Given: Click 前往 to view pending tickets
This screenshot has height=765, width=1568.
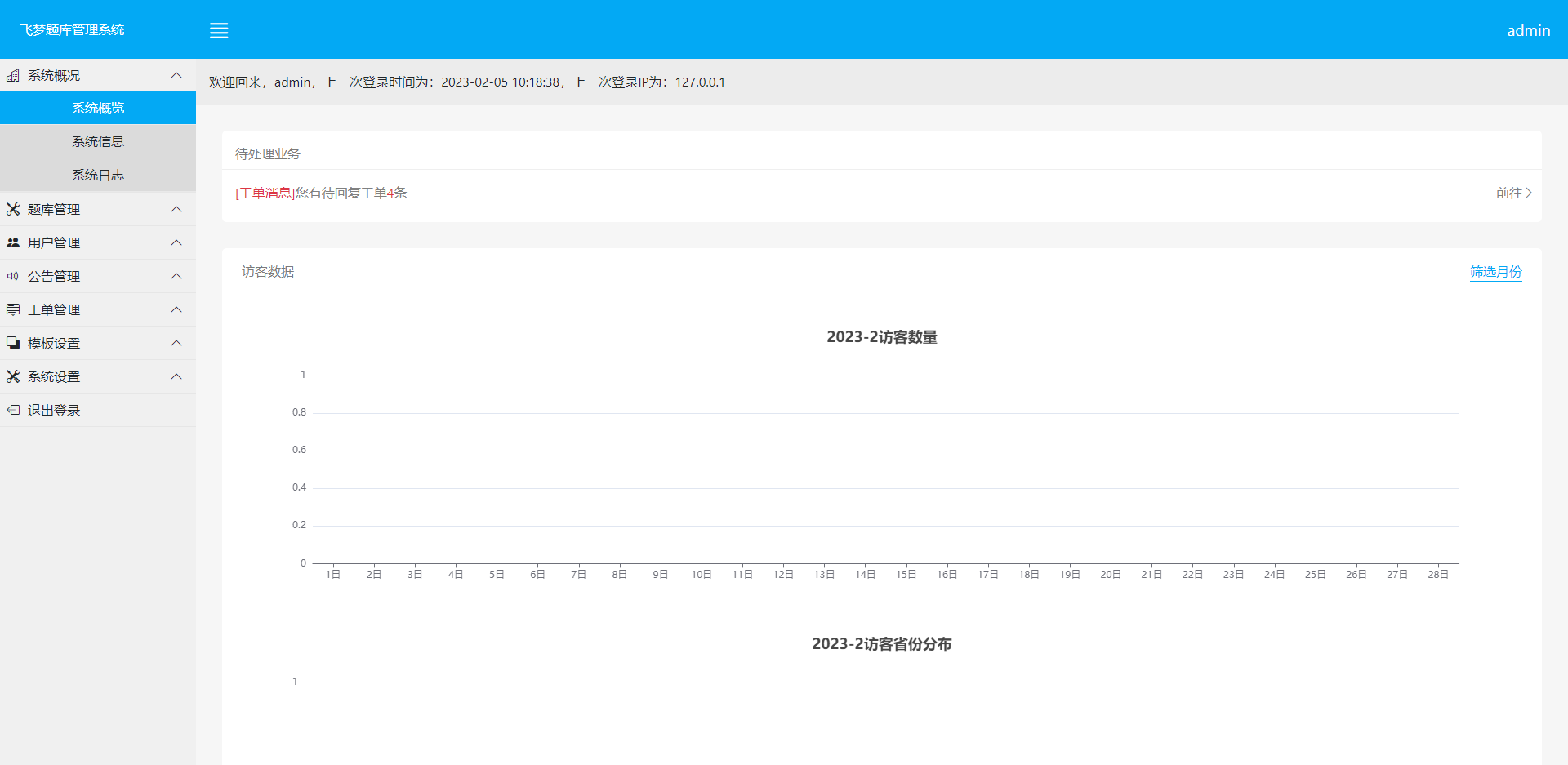Looking at the screenshot, I should [1513, 193].
